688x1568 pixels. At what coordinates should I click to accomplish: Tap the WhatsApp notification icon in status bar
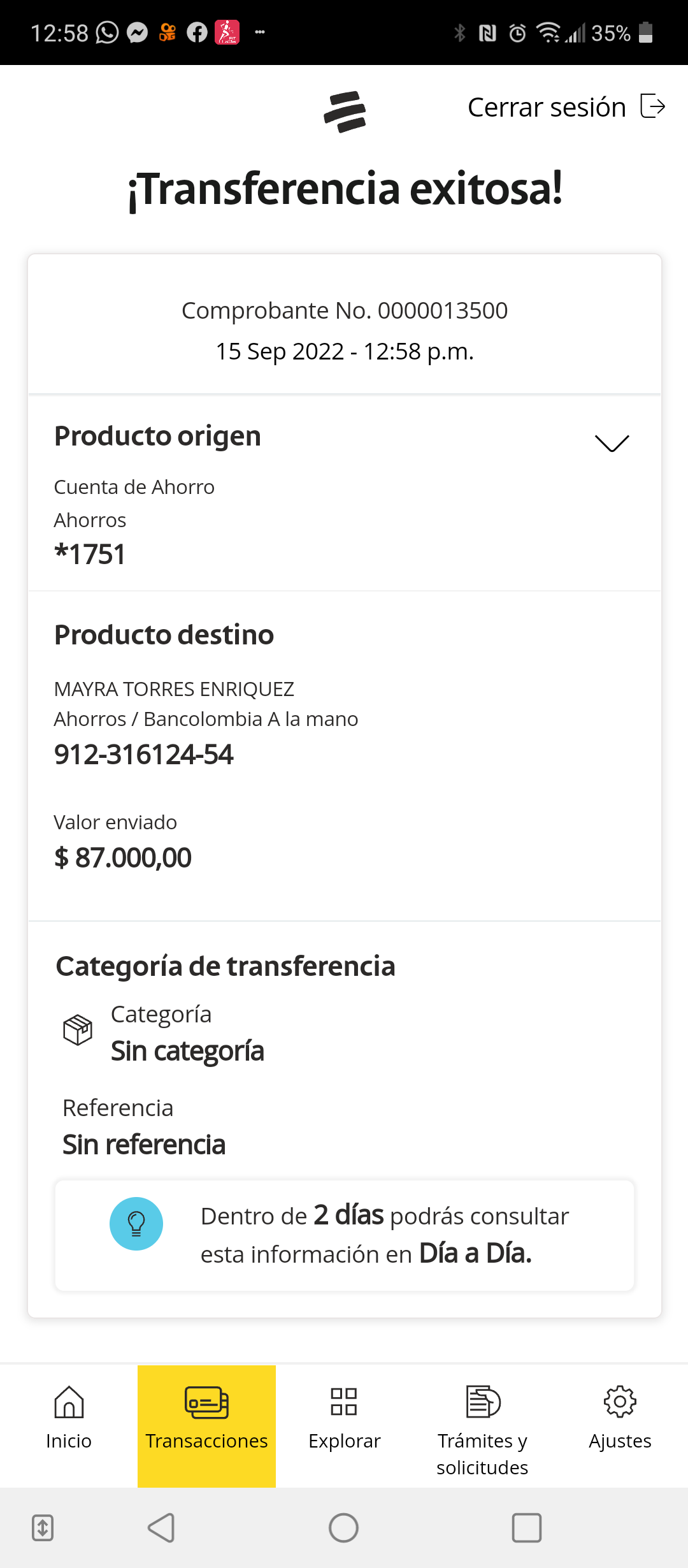[x=107, y=33]
